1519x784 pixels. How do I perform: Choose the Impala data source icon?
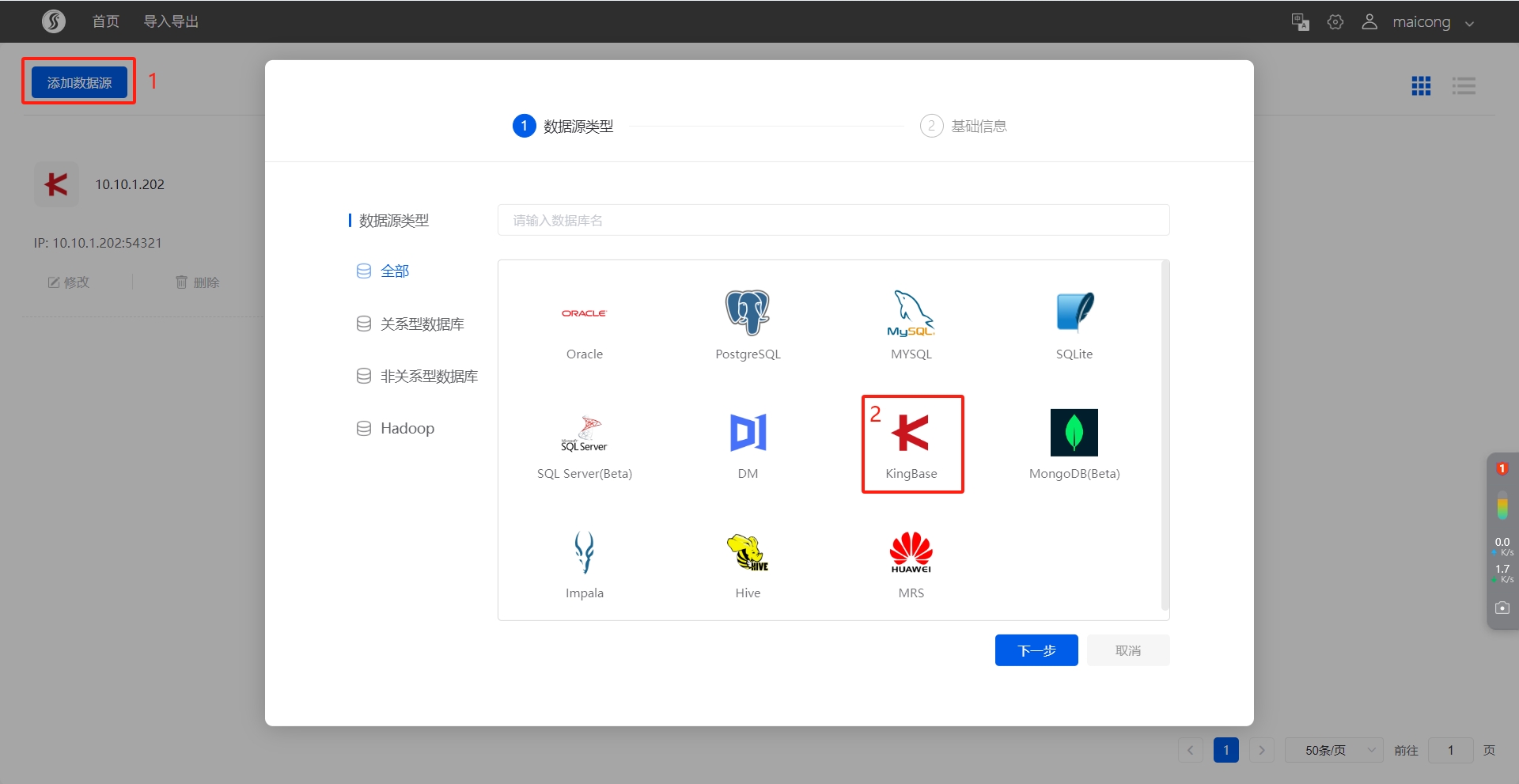(584, 552)
